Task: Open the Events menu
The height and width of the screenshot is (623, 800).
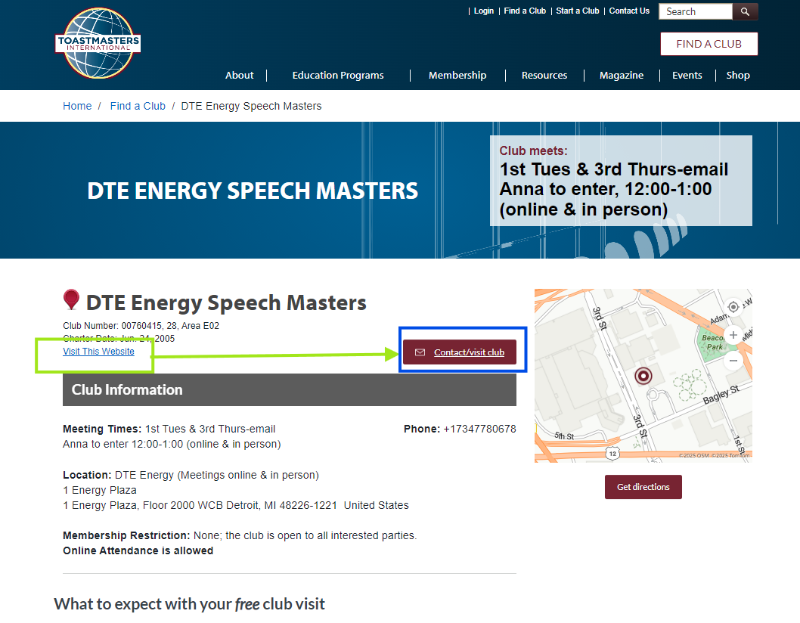Action: [x=687, y=75]
